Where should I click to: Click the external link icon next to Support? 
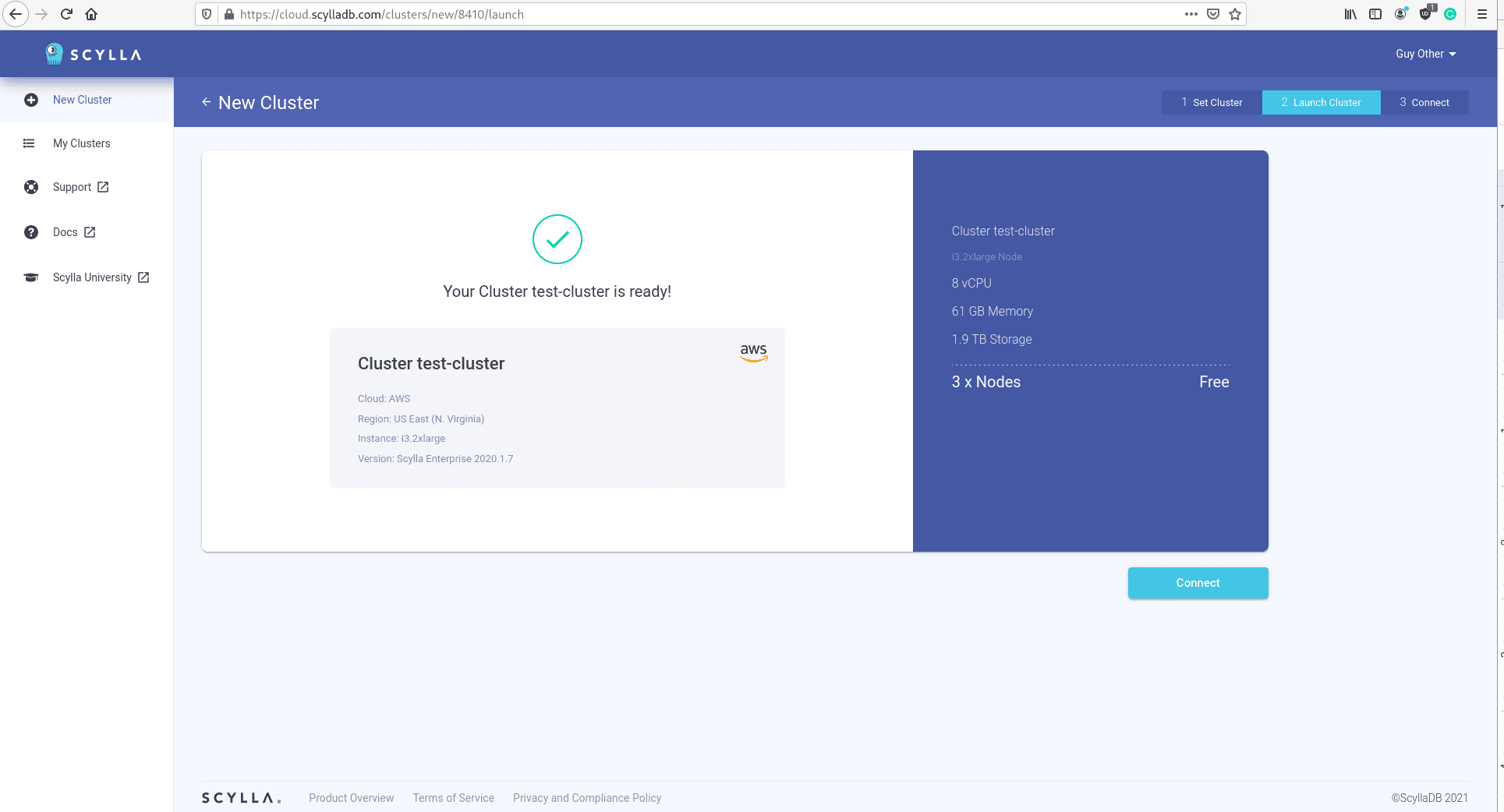[103, 187]
